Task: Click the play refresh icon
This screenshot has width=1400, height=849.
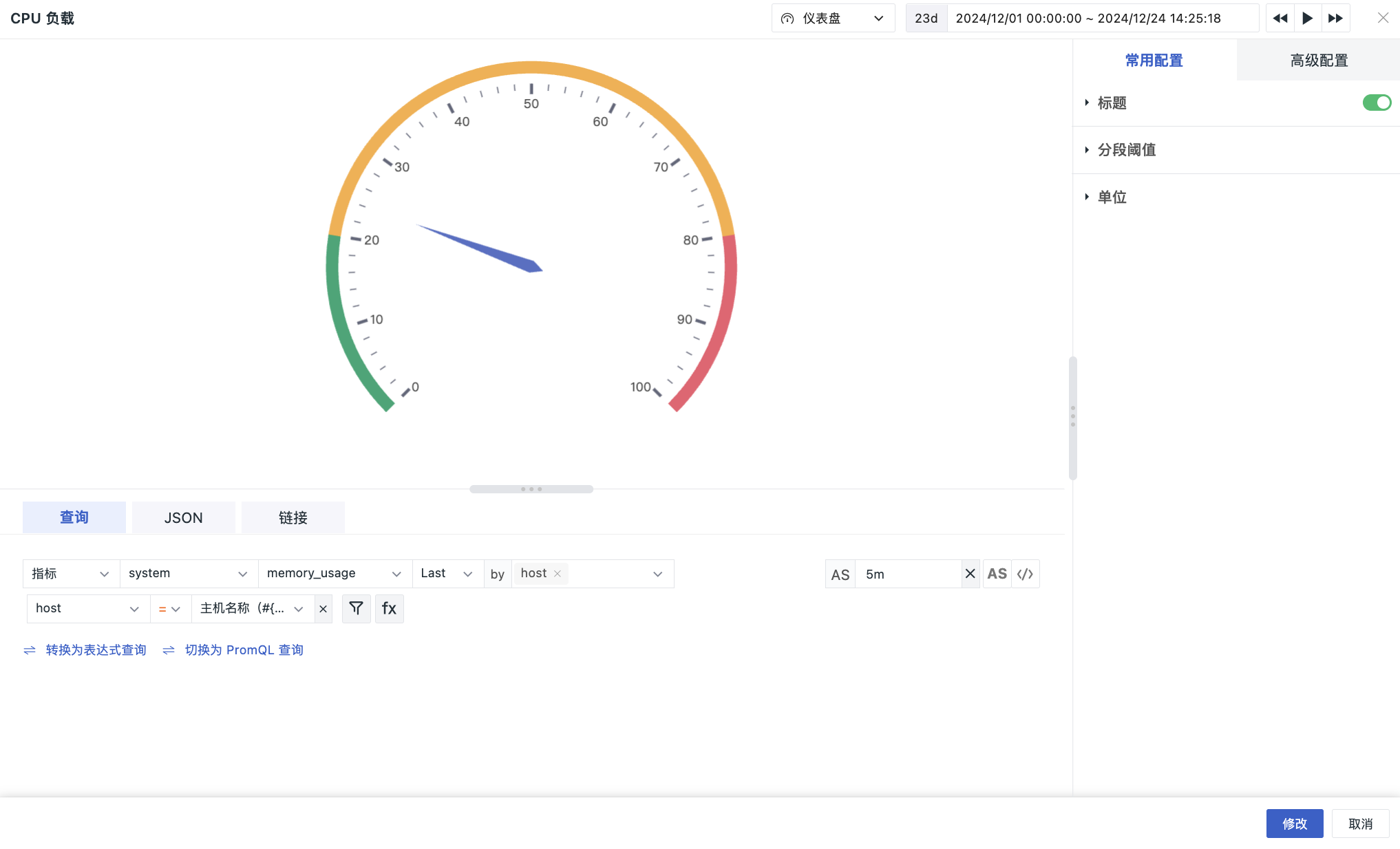Action: (1307, 19)
